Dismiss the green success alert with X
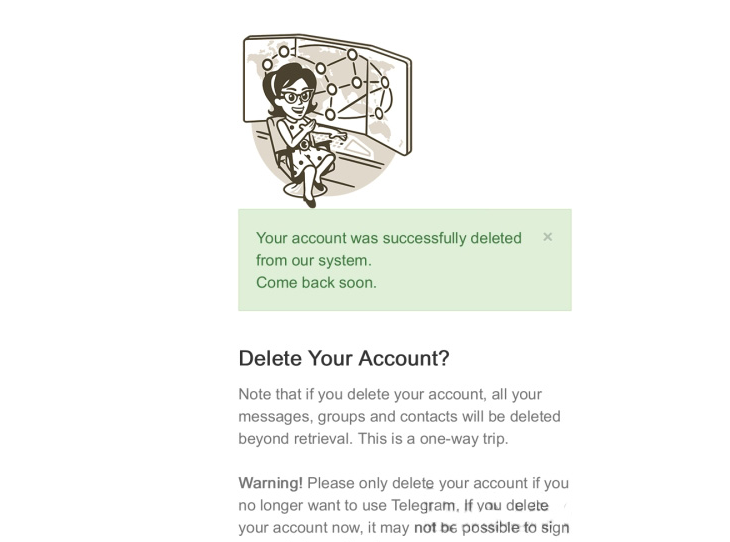This screenshot has height=542, width=730. tap(548, 237)
